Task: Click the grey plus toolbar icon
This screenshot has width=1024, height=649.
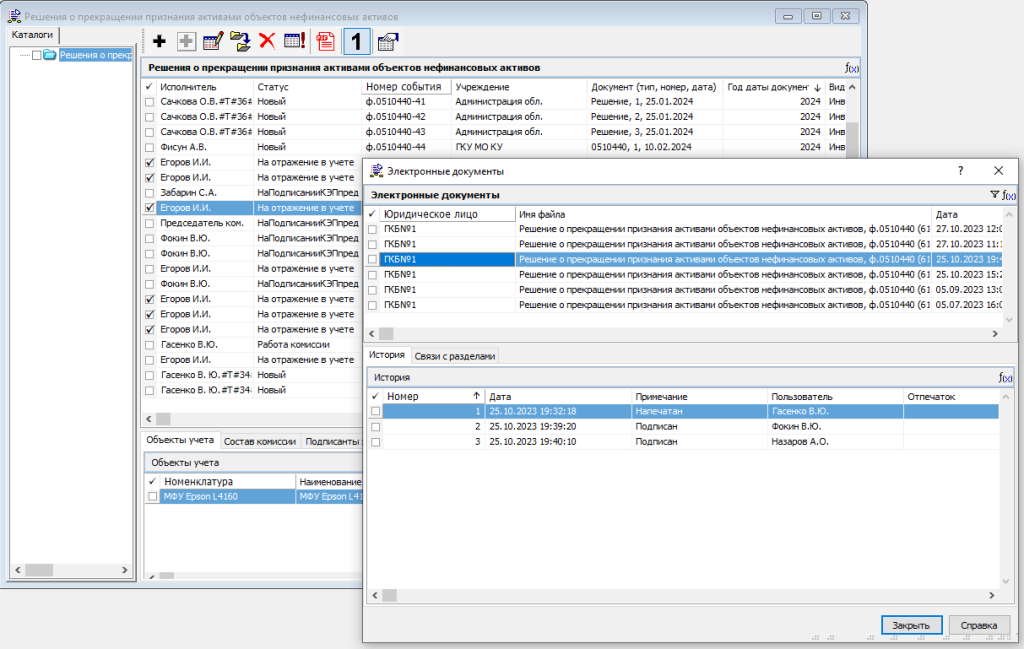Action: 186,42
